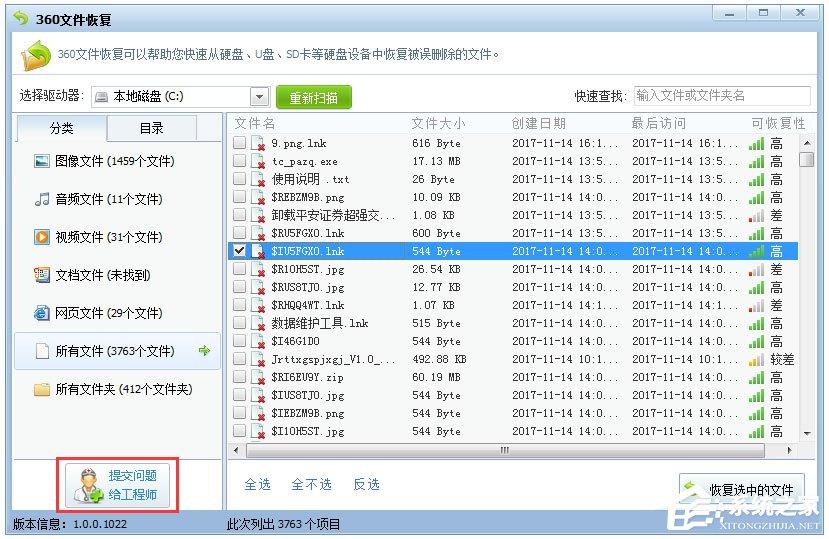Viewport: 829px width, 539px height.
Task: Click the web page files icon
Action: click(x=42, y=313)
